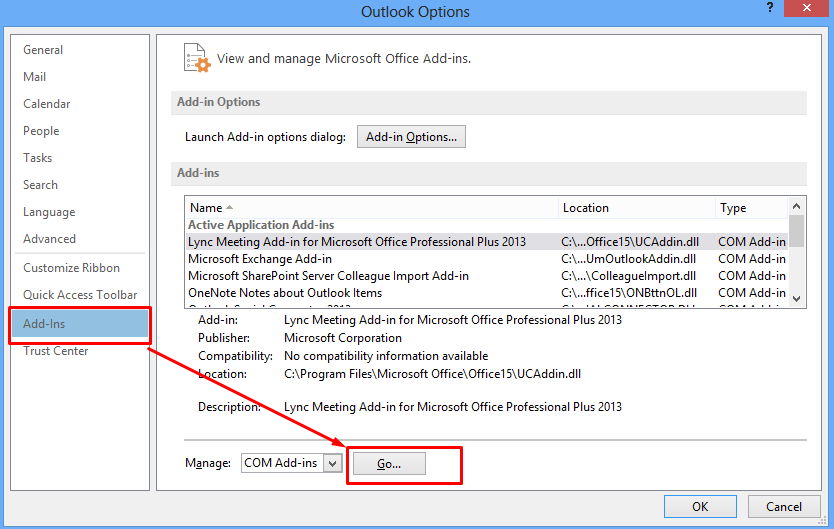Click the add-in list scroll down arrow

pos(796,299)
